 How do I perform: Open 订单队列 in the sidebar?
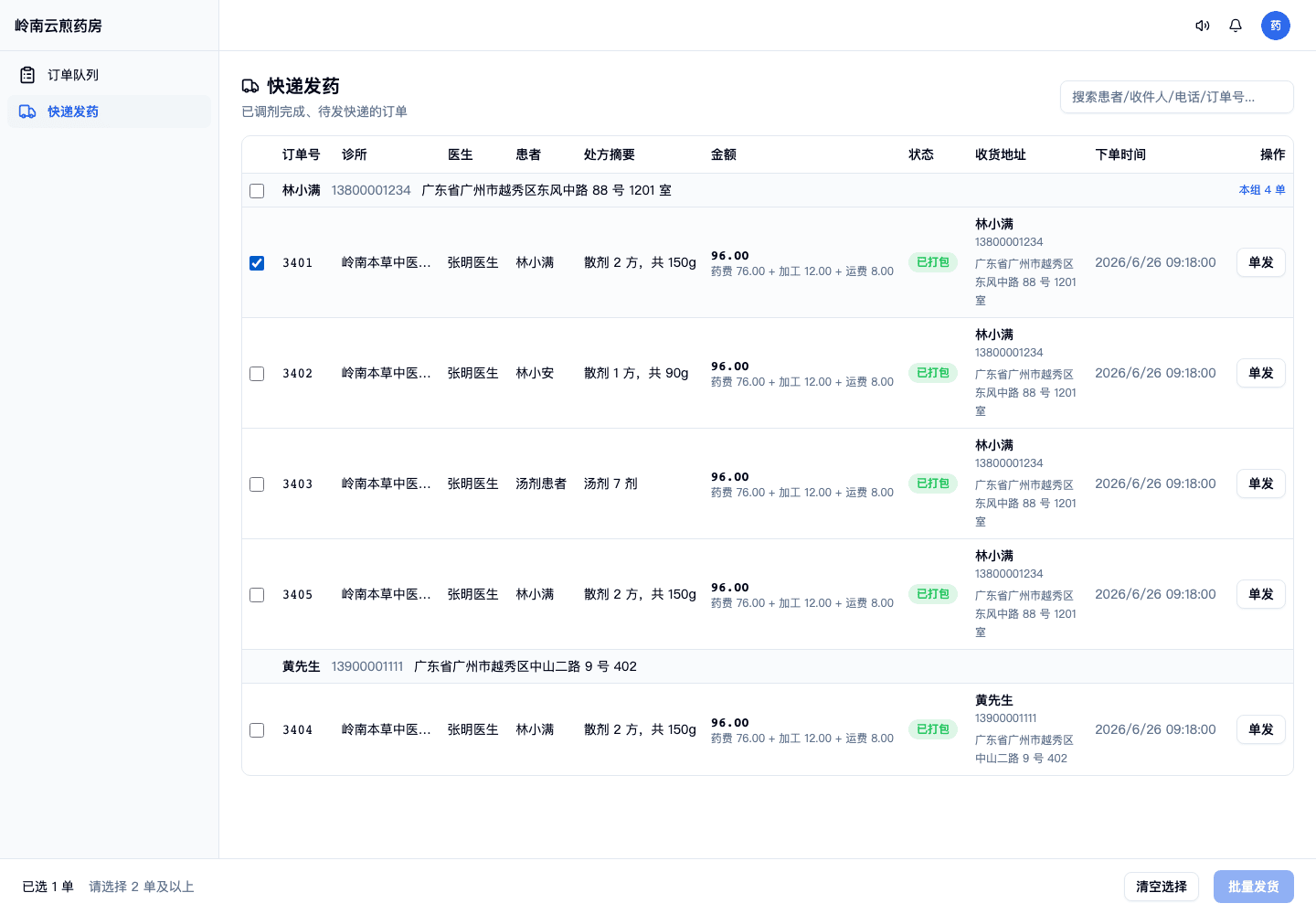pos(109,75)
